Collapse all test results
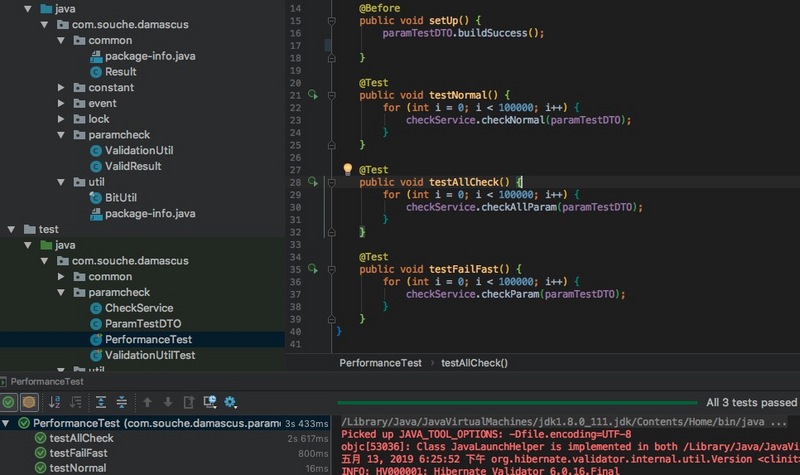Viewport: 800px width, 475px height. 121,402
